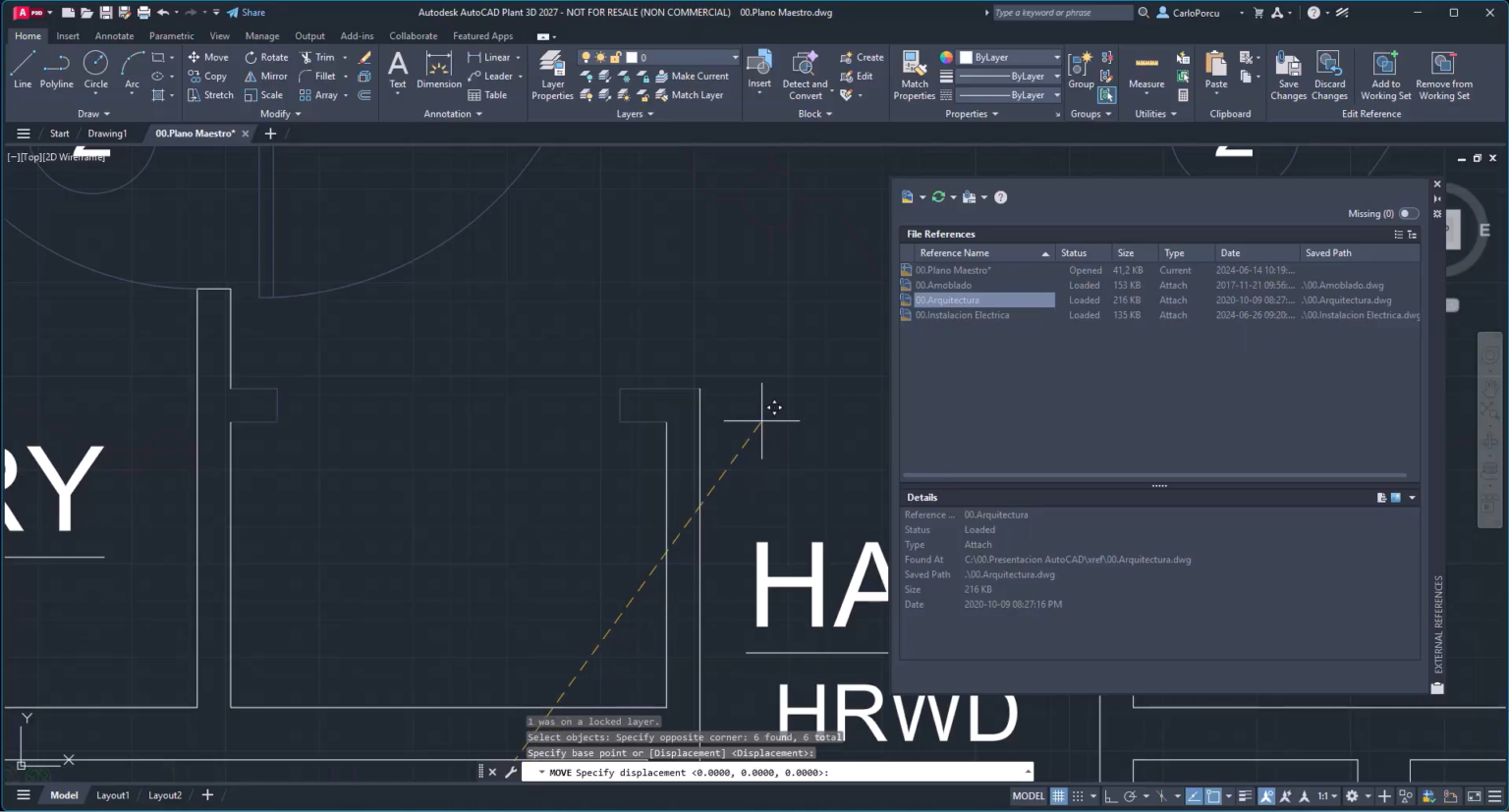Click the Insert block button
Screen dimensions: 1509x812
tap(759, 71)
